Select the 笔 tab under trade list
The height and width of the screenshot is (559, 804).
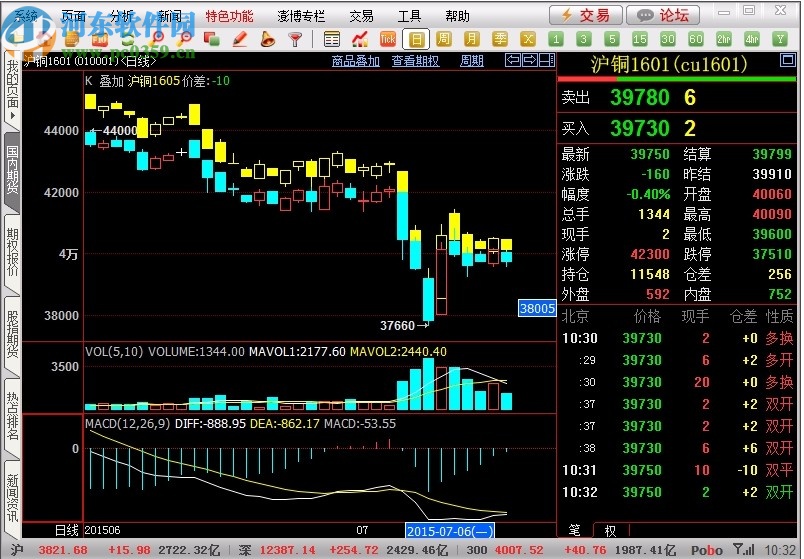coord(575,530)
